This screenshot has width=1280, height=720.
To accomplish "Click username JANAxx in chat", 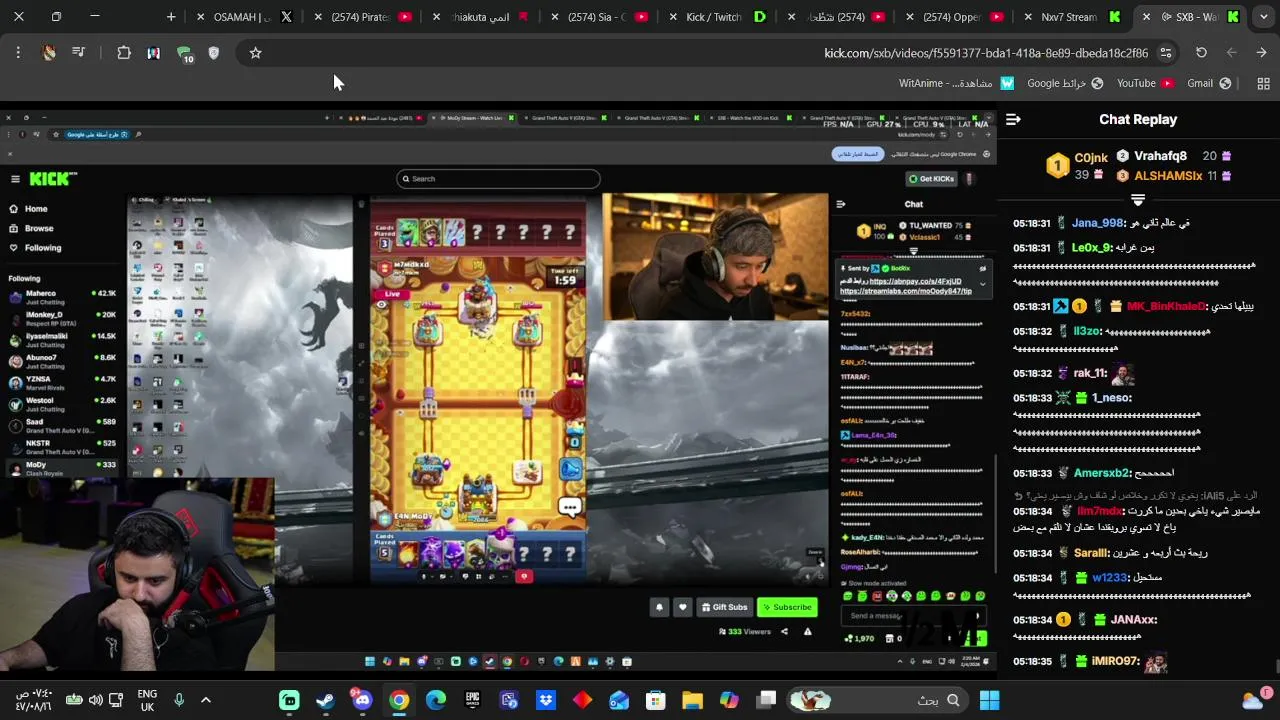I will (1134, 620).
